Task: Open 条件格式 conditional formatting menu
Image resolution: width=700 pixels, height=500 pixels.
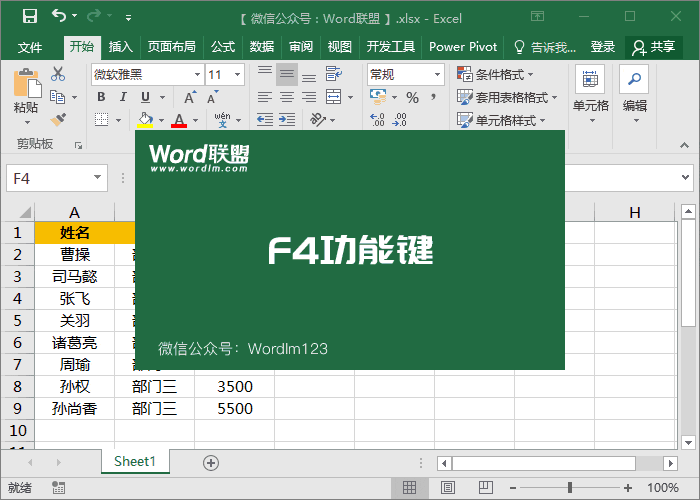Action: [x=495, y=74]
